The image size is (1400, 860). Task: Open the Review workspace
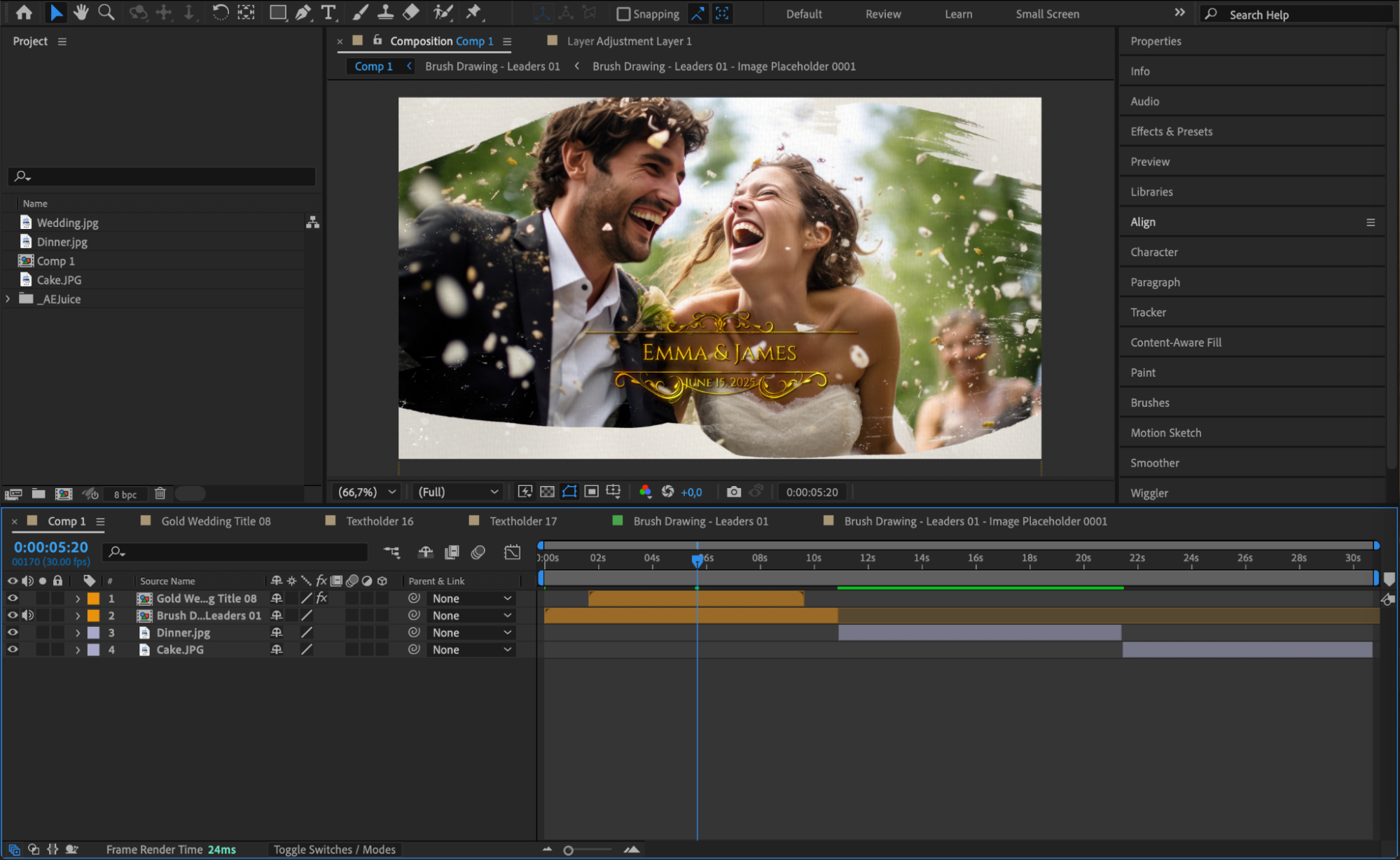[x=882, y=14]
